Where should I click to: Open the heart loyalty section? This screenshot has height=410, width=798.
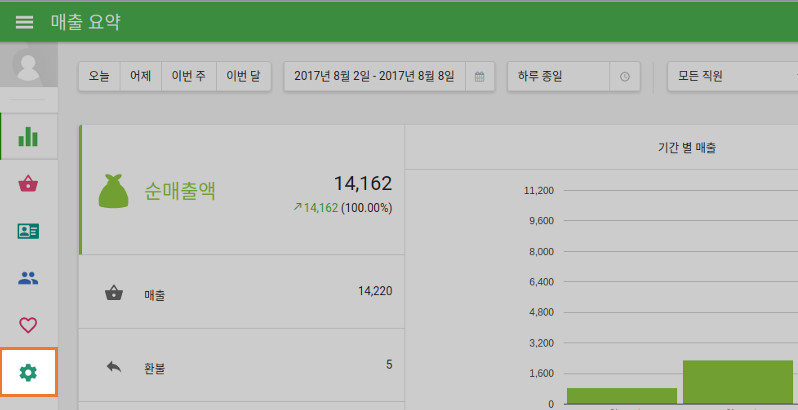click(28, 325)
